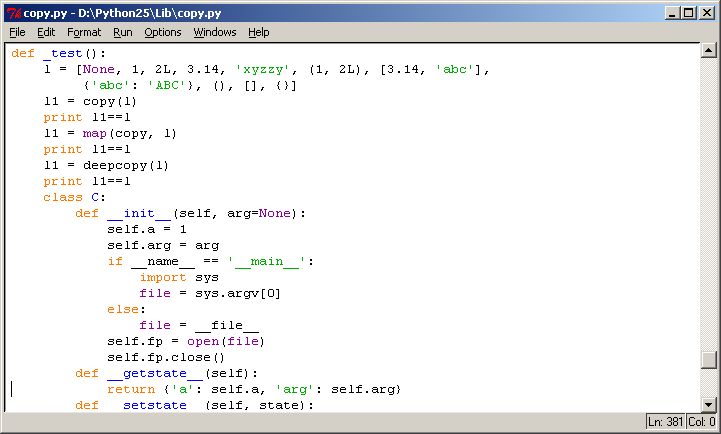The height and width of the screenshot is (434, 721).
Task: Click the scrollbar up arrow
Action: pyautogui.click(x=709, y=50)
